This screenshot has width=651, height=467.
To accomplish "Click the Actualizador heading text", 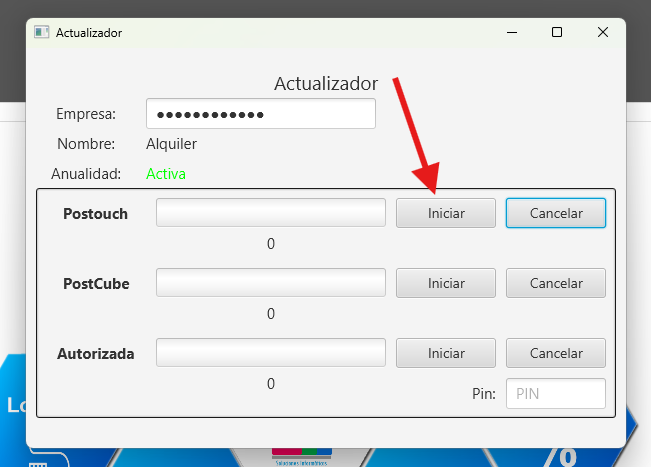I will coord(326,83).
